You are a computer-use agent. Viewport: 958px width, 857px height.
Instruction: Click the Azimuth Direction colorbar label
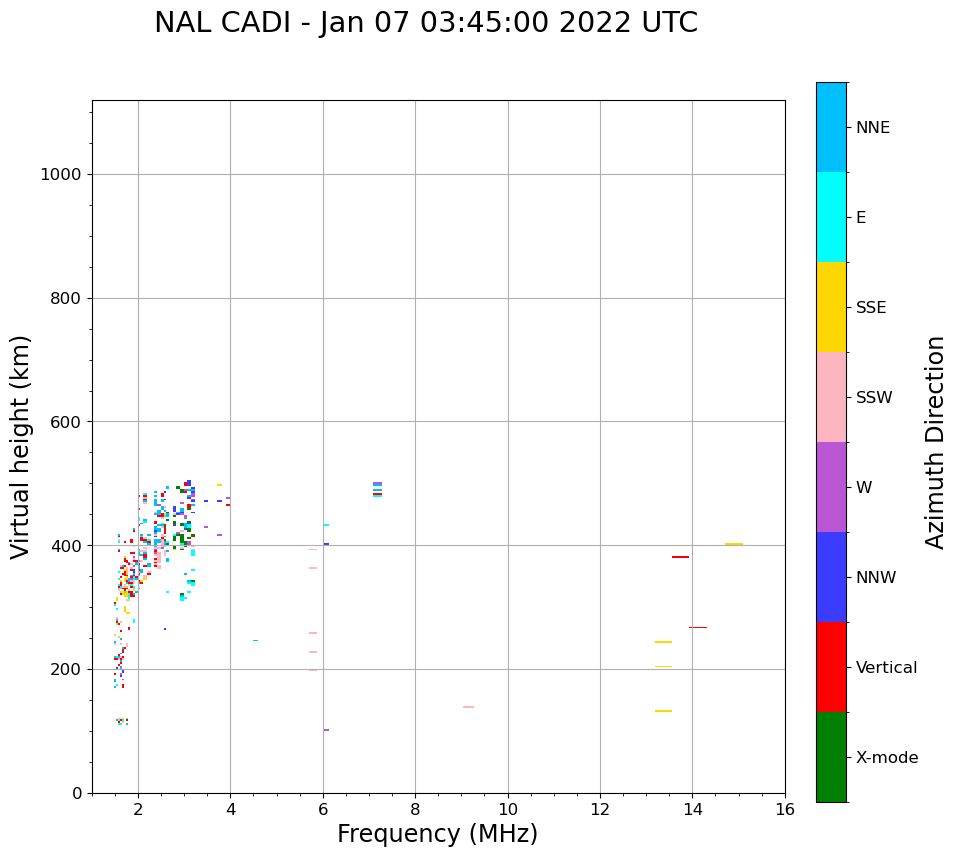935,442
